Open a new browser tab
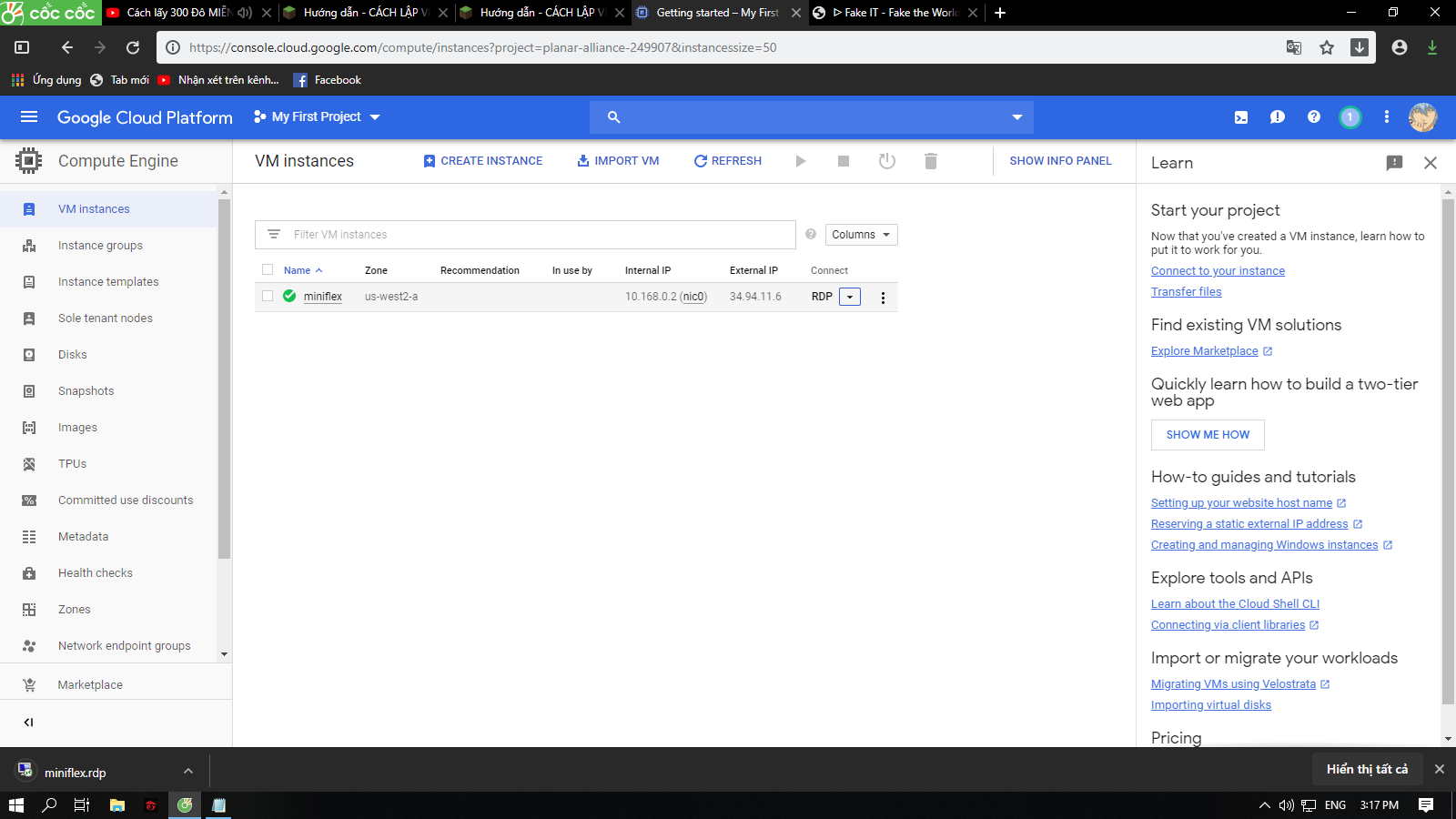The height and width of the screenshot is (819, 1456). [1000, 13]
